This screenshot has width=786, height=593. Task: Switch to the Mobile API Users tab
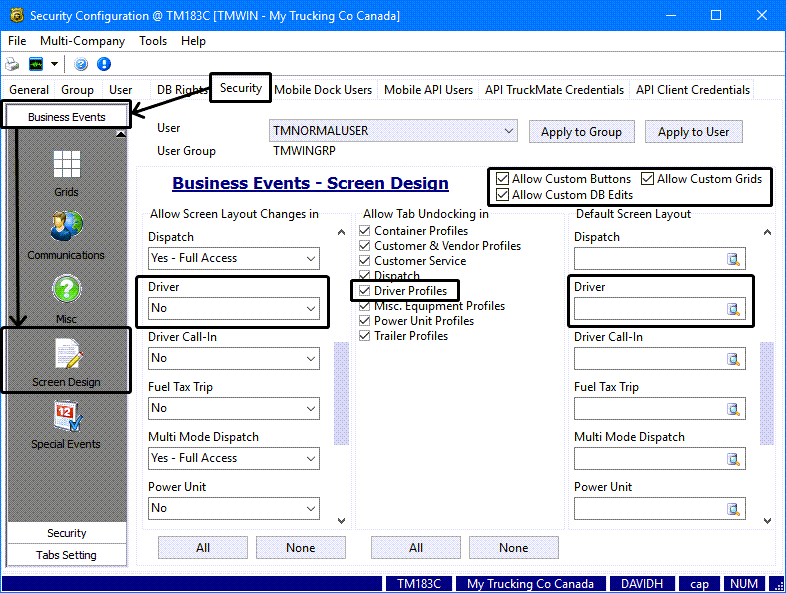coord(428,90)
